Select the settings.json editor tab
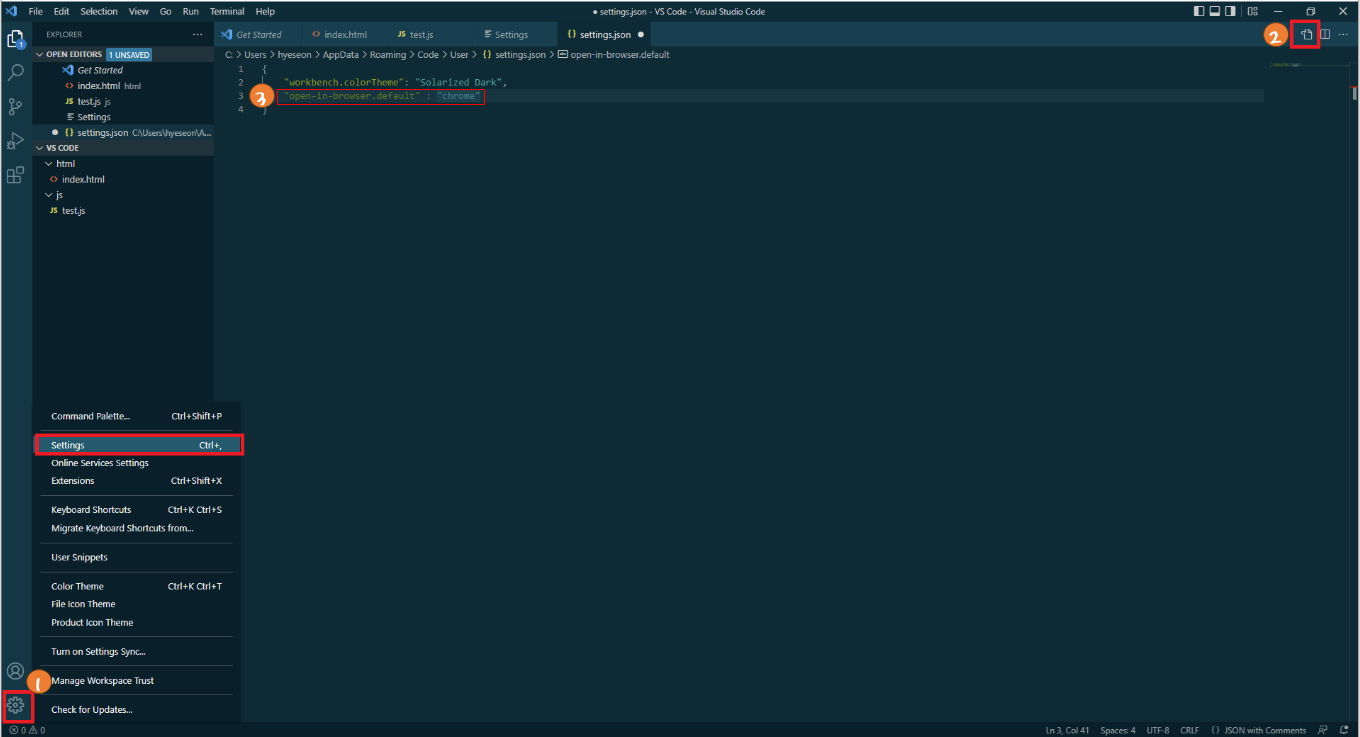 [604, 34]
